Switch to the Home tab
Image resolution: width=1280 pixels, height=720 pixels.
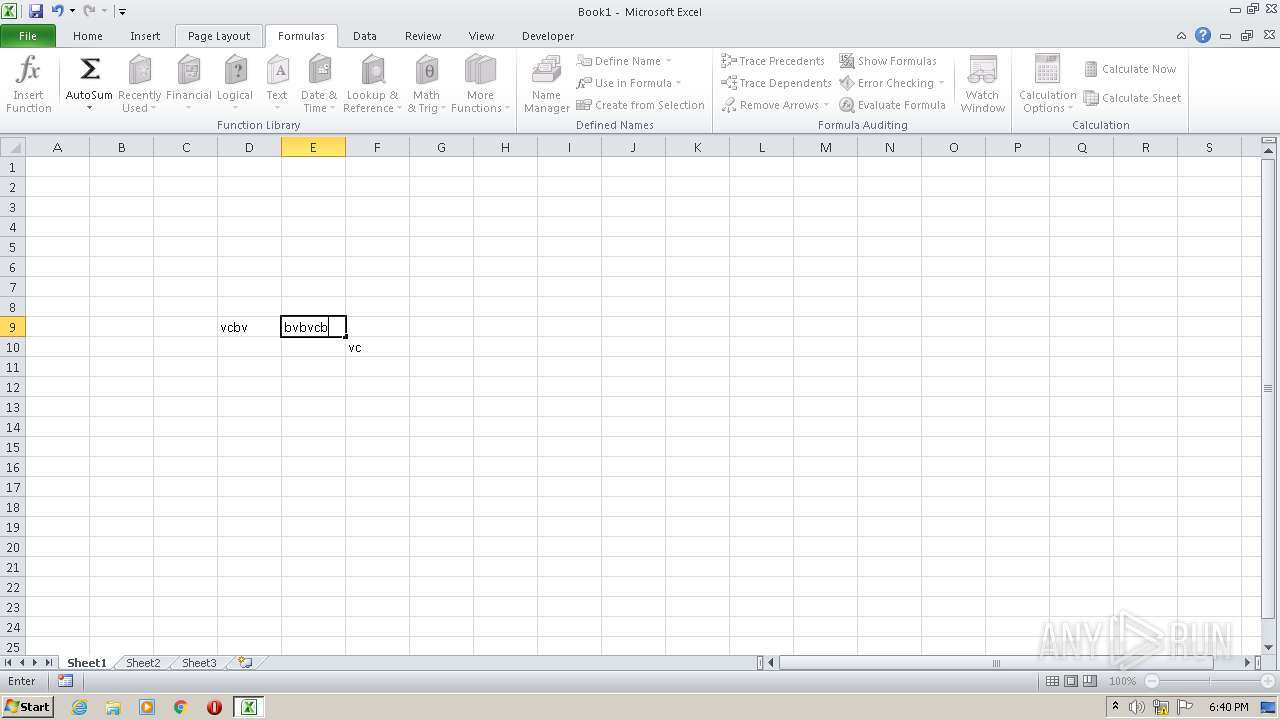(x=88, y=36)
